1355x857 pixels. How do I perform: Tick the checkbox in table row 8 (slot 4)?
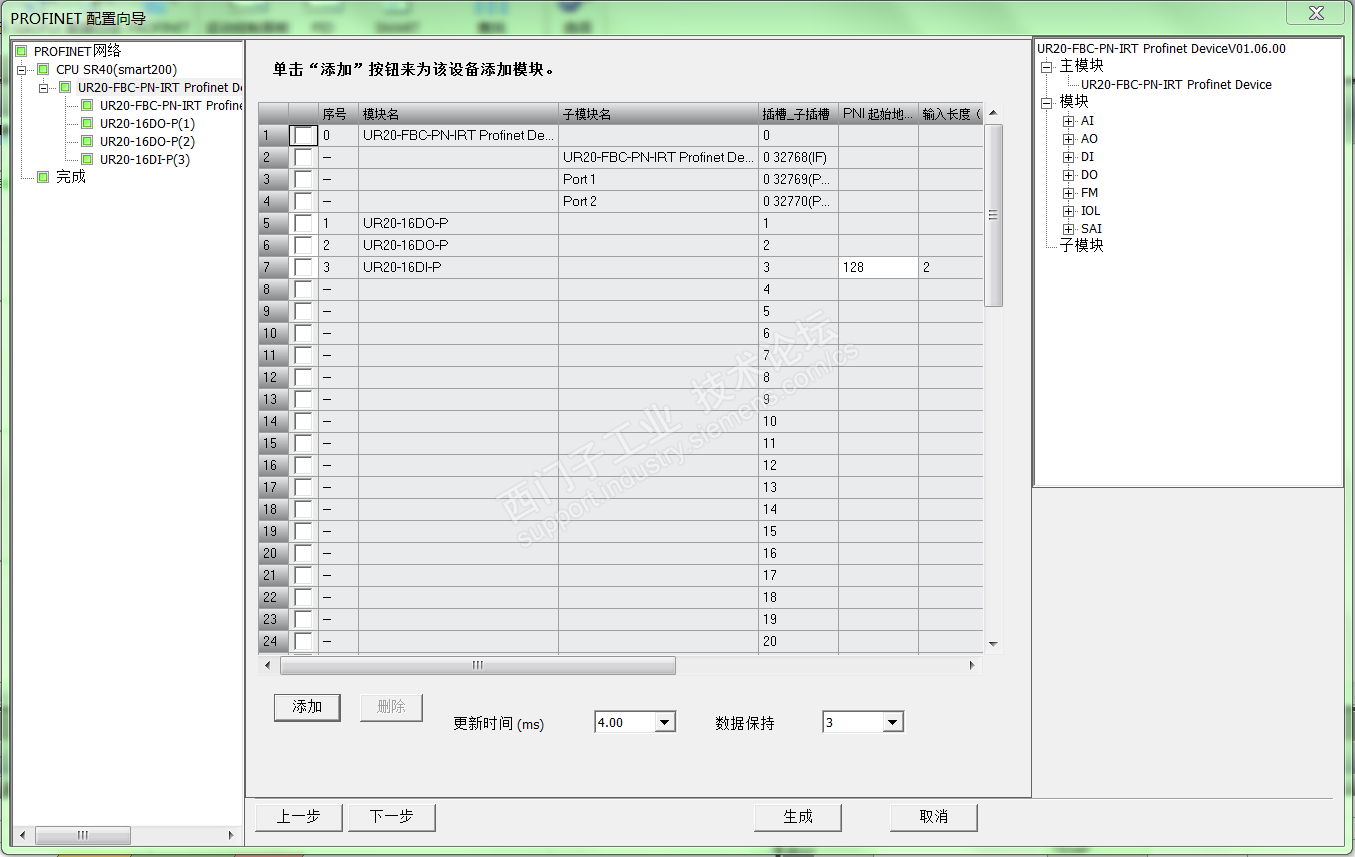(x=302, y=290)
